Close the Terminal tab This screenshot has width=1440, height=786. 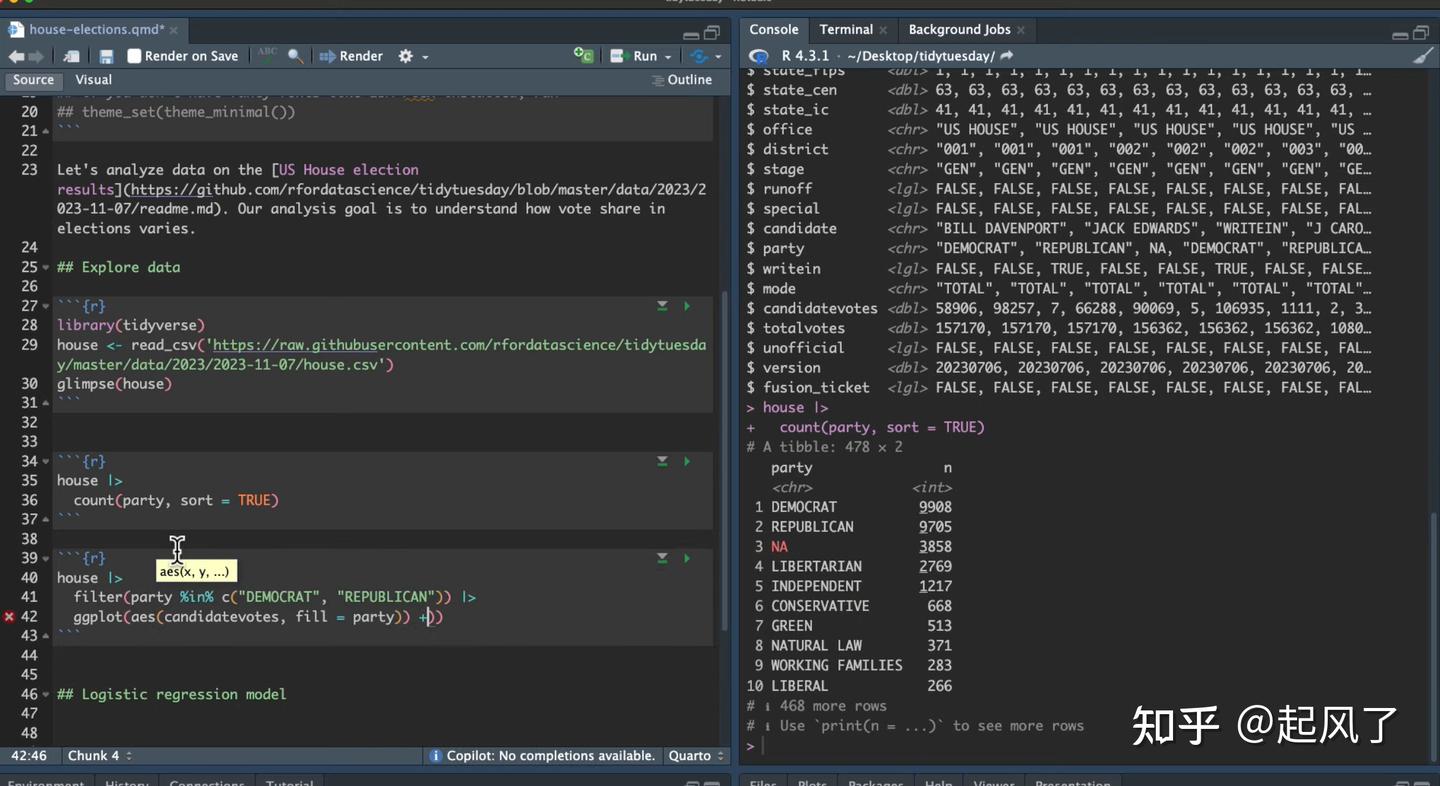883,31
